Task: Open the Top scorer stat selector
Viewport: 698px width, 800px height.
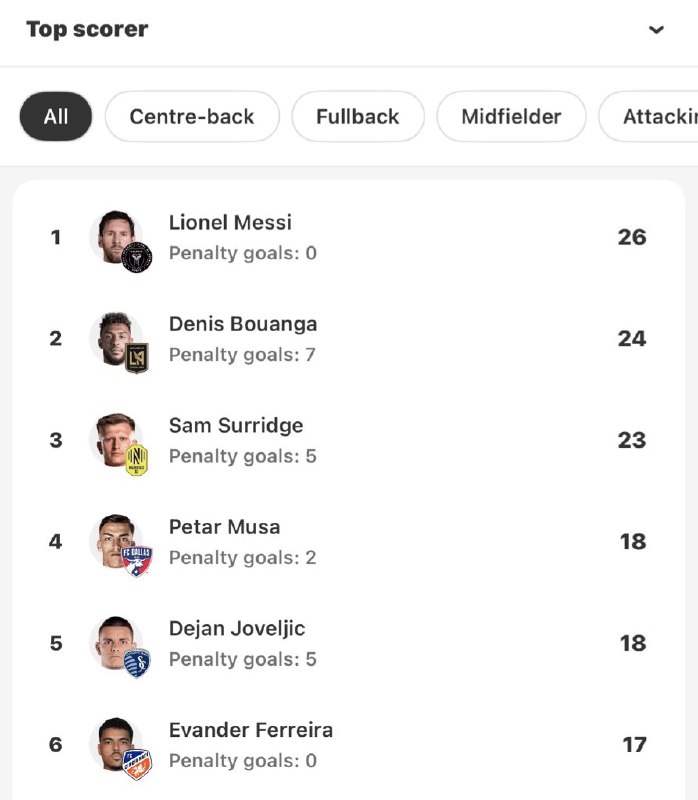Action: point(87,29)
